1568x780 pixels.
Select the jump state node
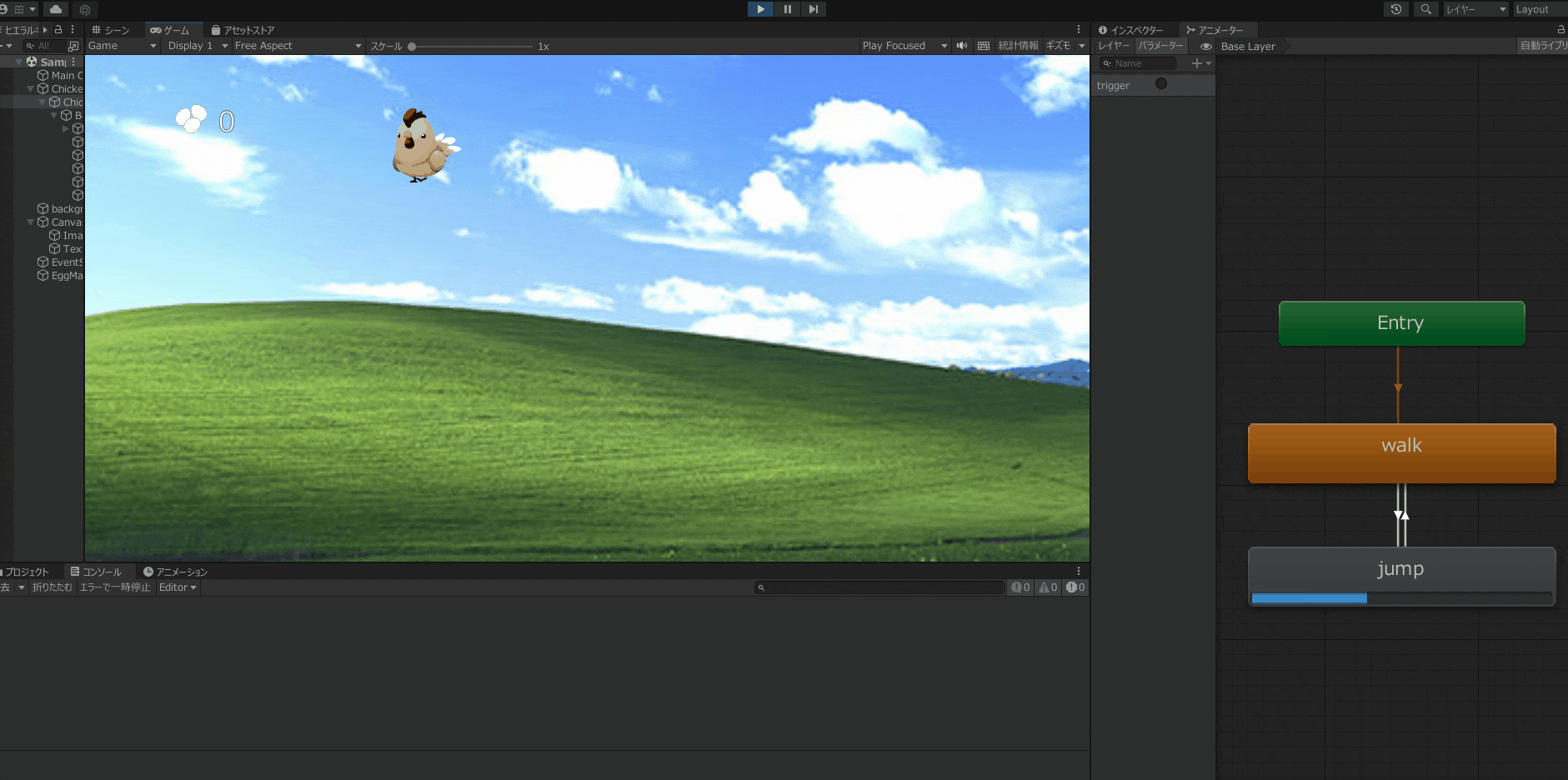click(x=1401, y=577)
